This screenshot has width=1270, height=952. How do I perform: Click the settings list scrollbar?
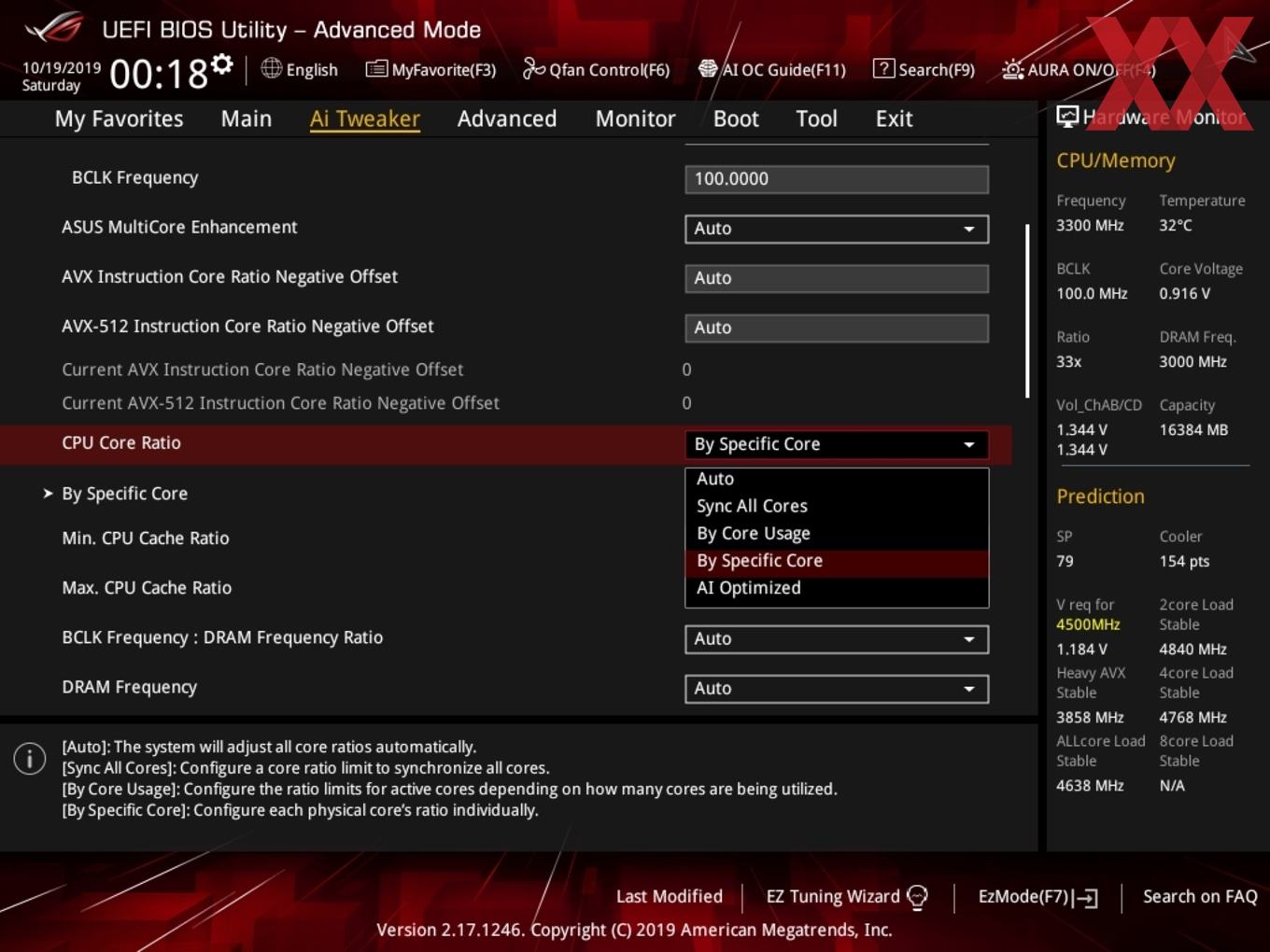1027,311
